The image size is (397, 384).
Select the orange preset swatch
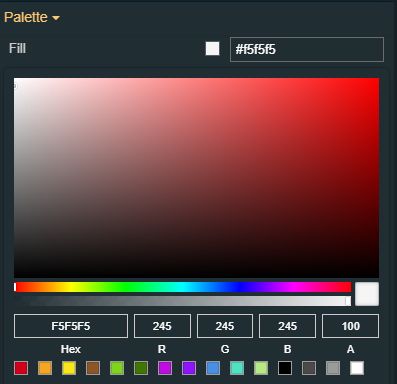[x=45, y=368]
